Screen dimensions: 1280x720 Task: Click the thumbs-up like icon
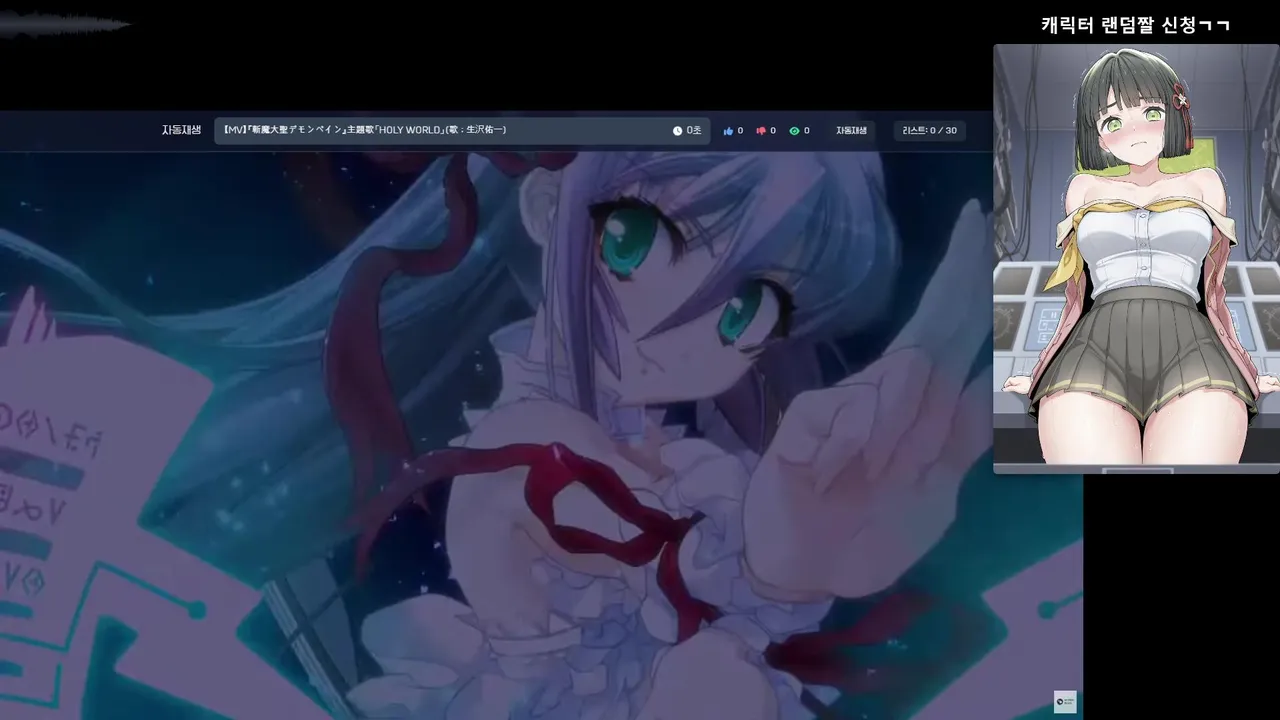point(728,131)
